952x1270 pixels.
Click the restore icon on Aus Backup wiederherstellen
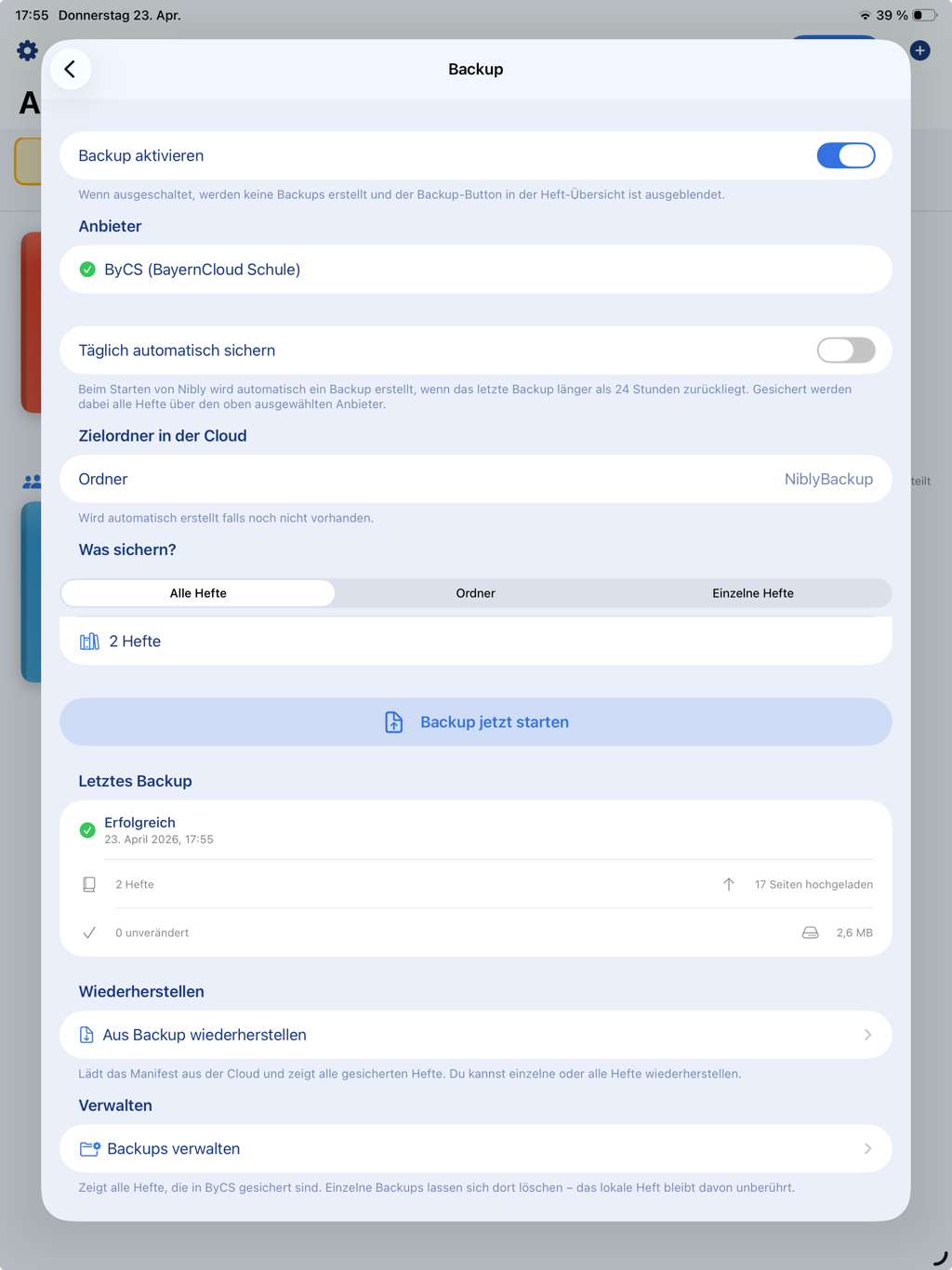coord(87,1034)
